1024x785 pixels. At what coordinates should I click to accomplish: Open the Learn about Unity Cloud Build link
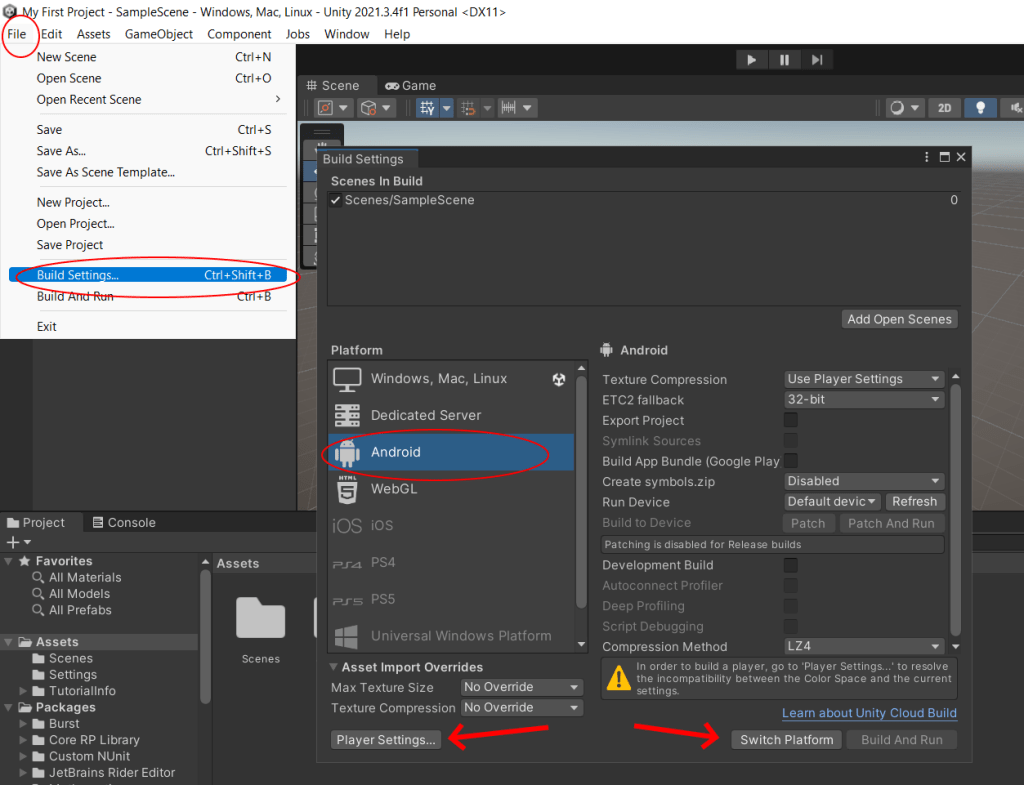point(869,713)
